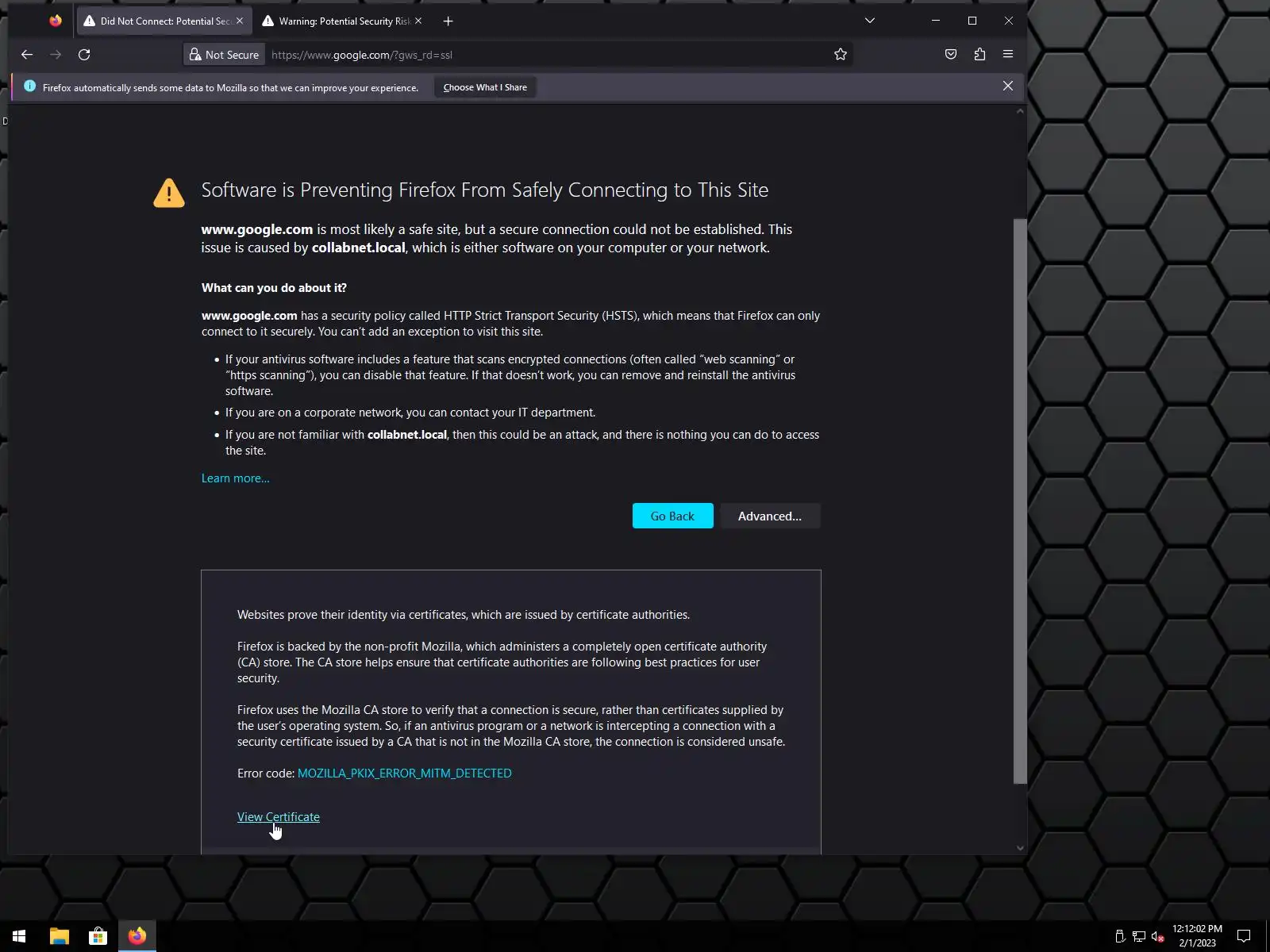Click the page vertical scrollbar thumb
Screen dimensions: 1270x952
1020,501
